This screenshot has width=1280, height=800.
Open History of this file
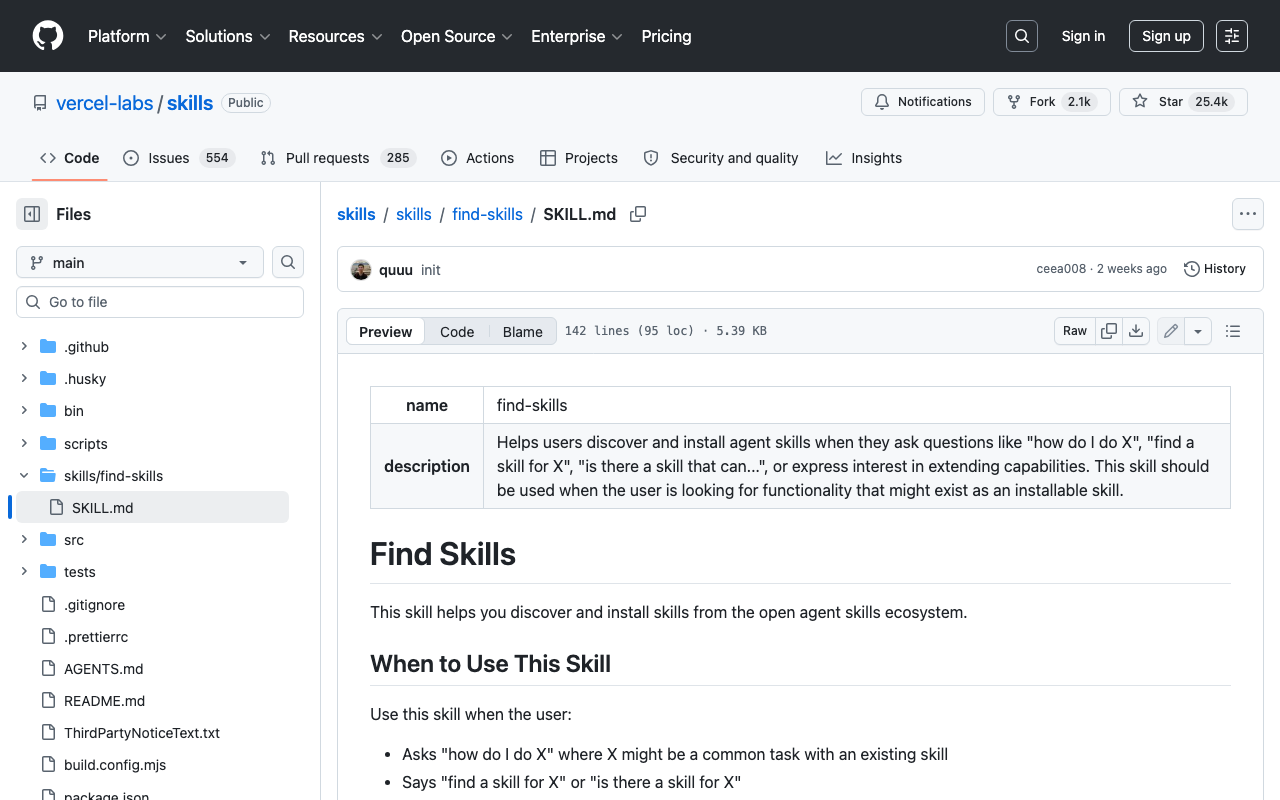pos(1215,269)
